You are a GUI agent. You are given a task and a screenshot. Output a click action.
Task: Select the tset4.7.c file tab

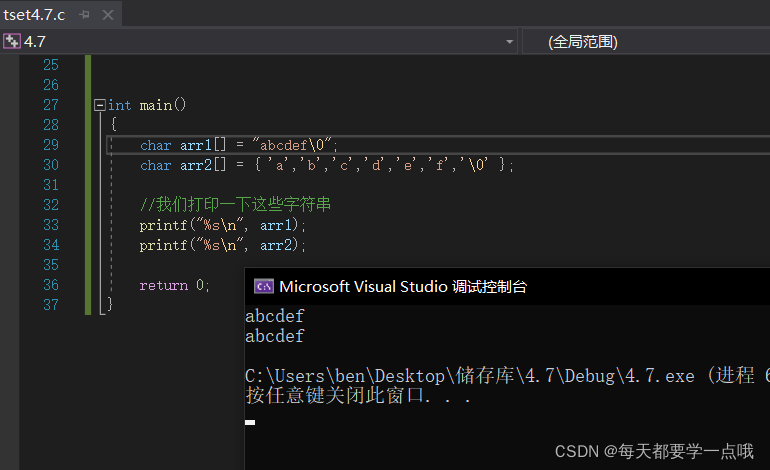pyautogui.click(x=36, y=14)
